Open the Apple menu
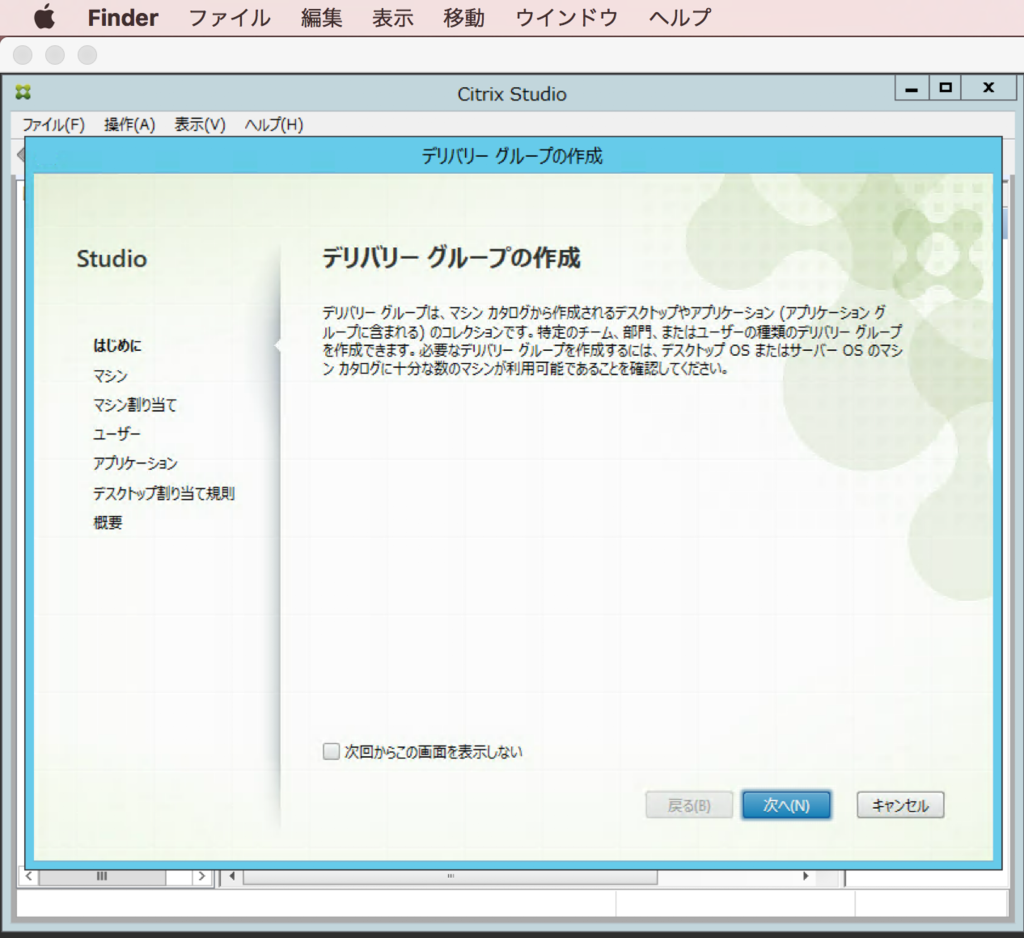This screenshot has height=938, width=1024. (44, 17)
